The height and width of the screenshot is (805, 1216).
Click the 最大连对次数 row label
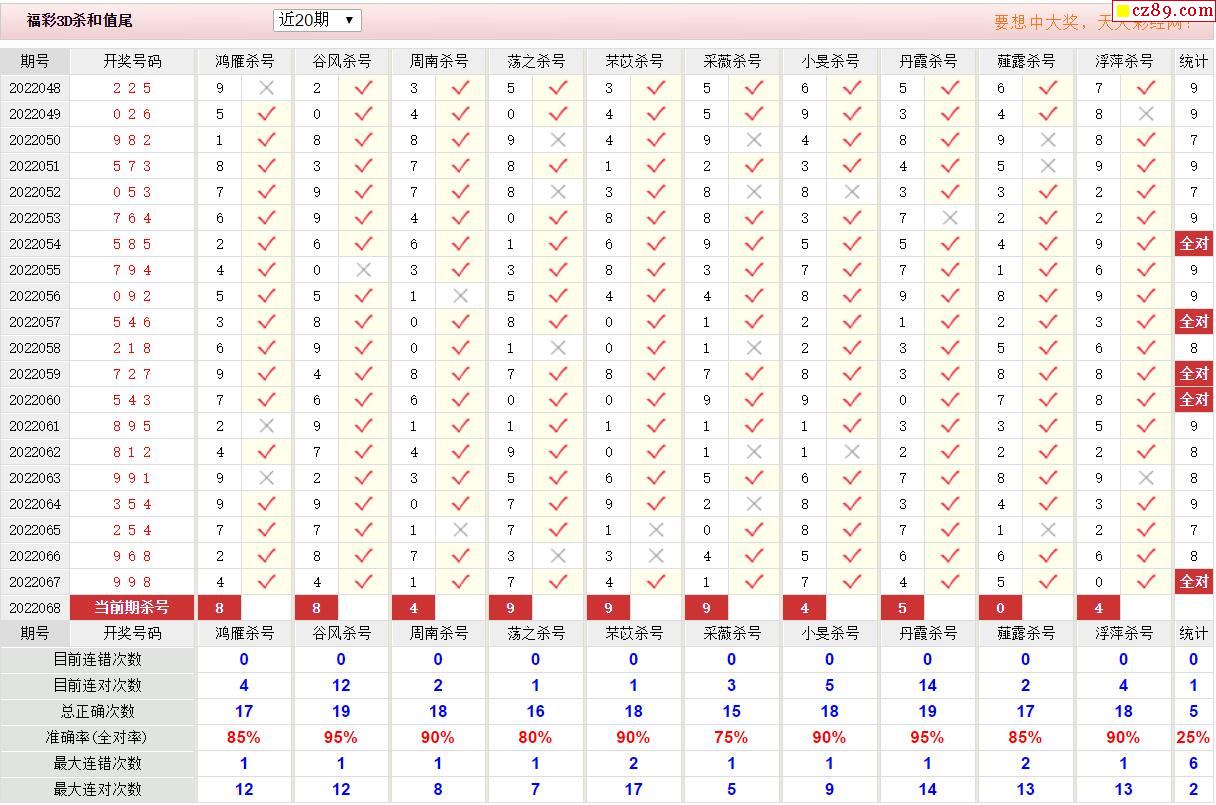click(x=97, y=790)
